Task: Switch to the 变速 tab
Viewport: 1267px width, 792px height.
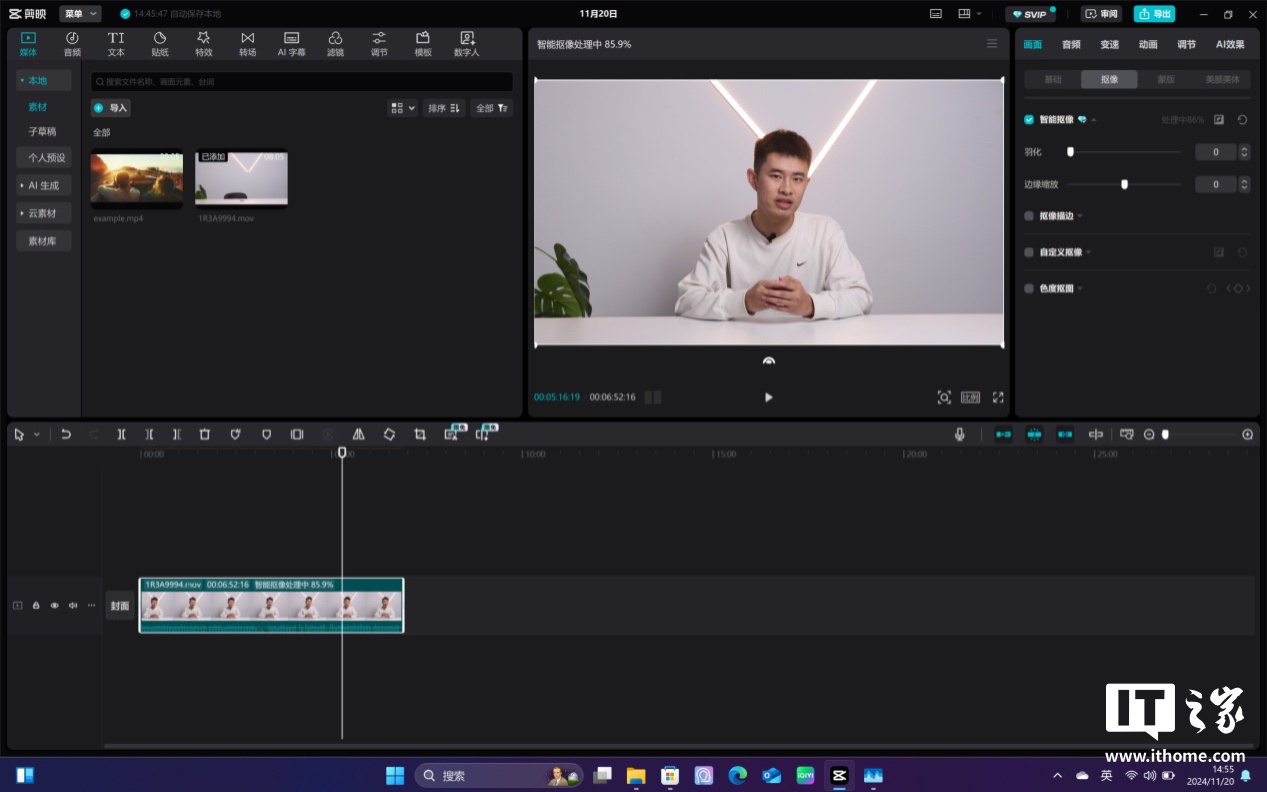Action: click(1109, 44)
